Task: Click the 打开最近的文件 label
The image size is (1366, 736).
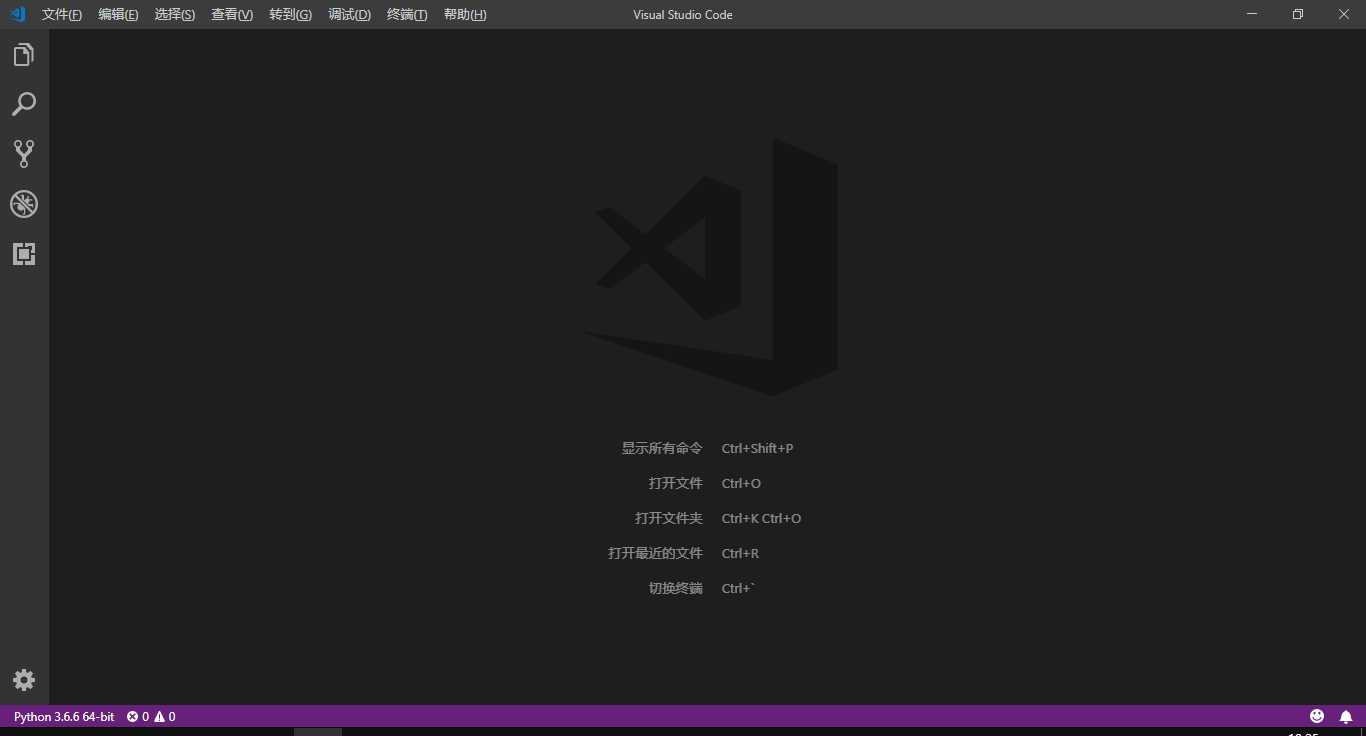Action: pyautogui.click(x=655, y=553)
